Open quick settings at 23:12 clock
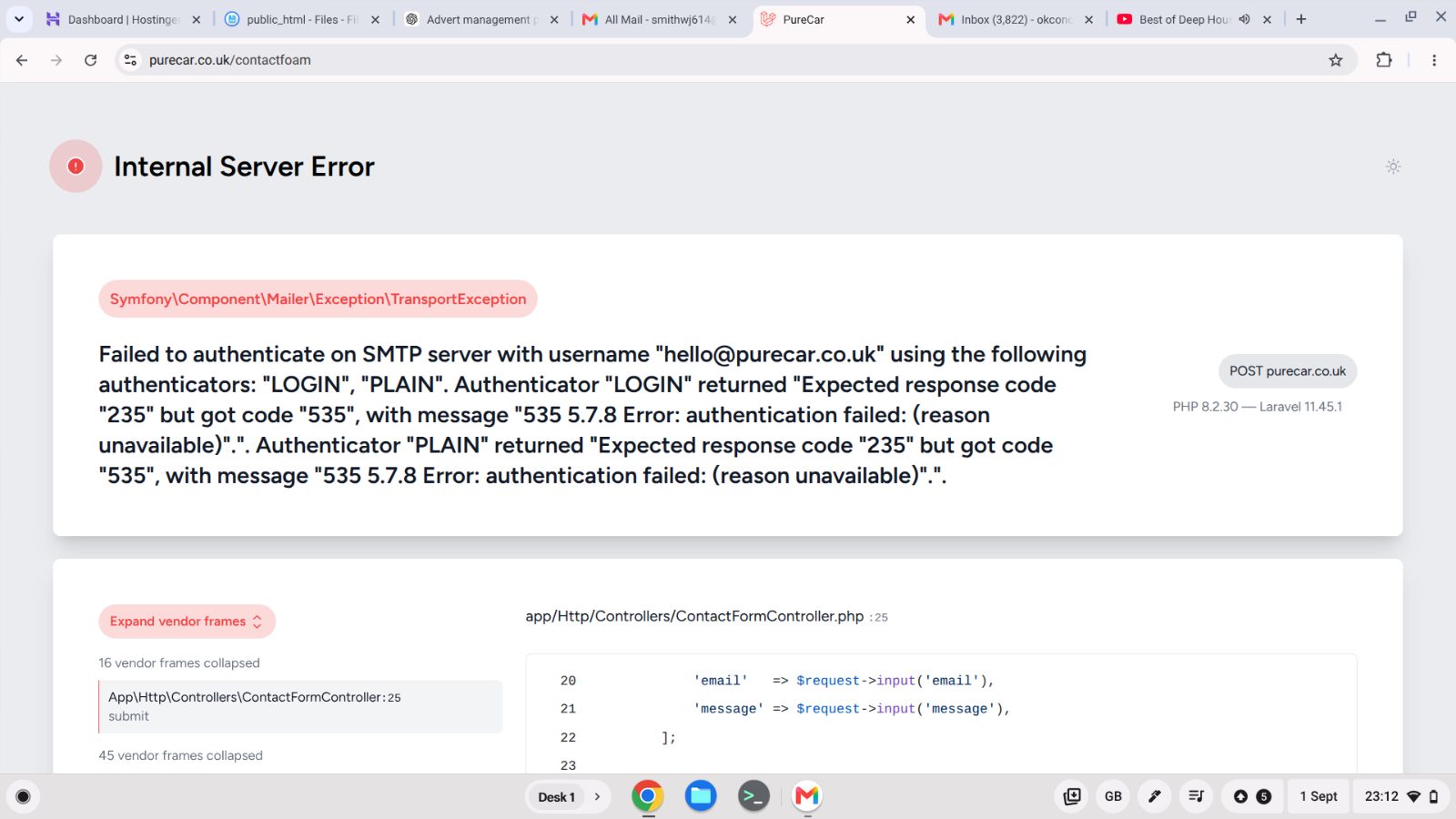The height and width of the screenshot is (819, 1456). (1400, 796)
